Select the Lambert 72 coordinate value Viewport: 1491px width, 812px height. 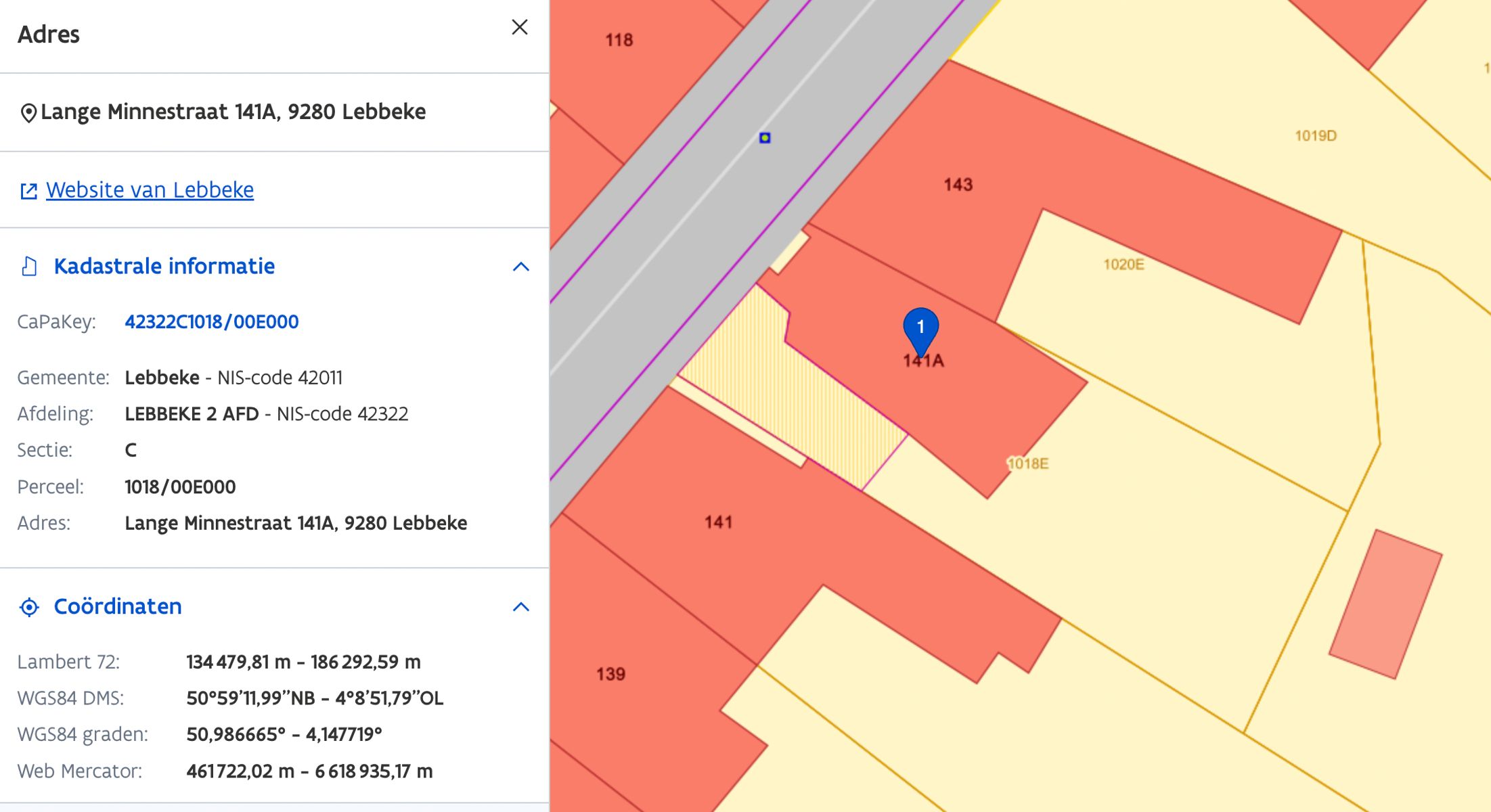point(303,662)
